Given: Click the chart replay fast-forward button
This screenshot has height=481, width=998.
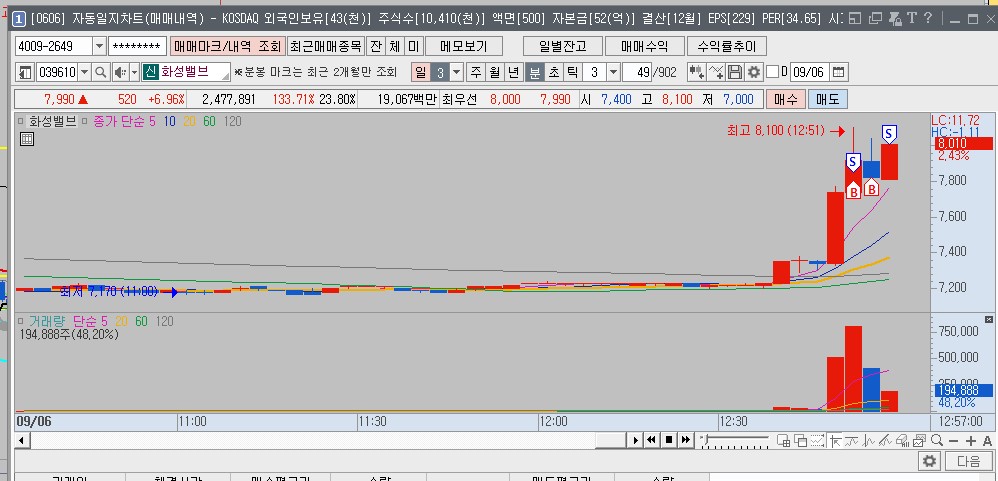Looking at the screenshot, I should coord(685,440).
